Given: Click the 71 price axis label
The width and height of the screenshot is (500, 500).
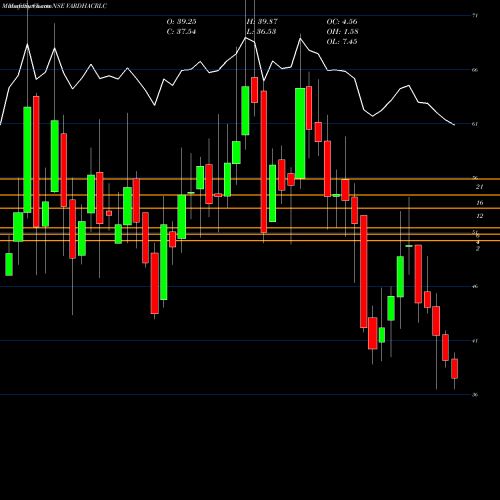Looking at the screenshot, I should (475, 16).
